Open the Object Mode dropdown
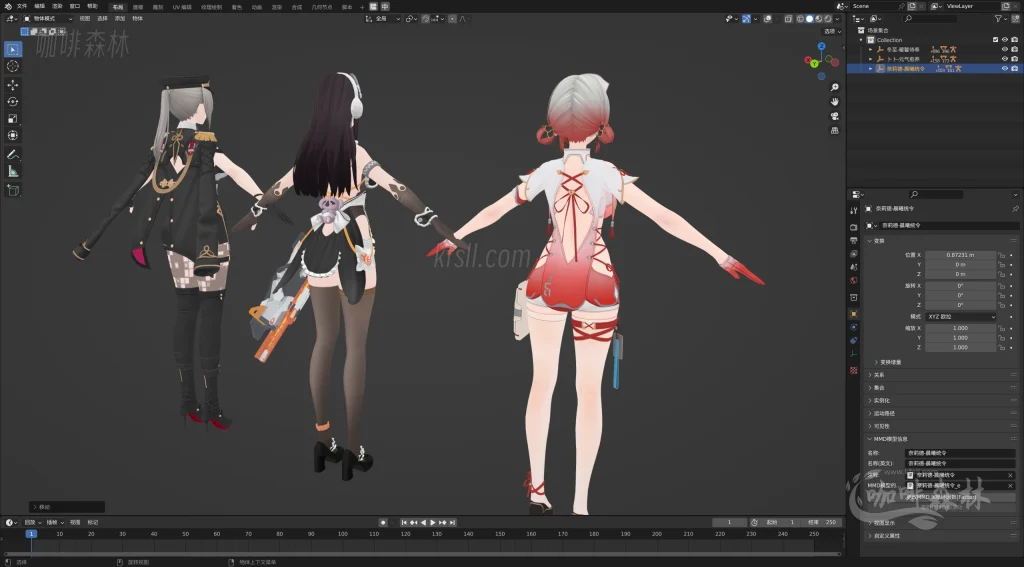Image resolution: width=1024 pixels, height=567 pixels. click(x=48, y=19)
